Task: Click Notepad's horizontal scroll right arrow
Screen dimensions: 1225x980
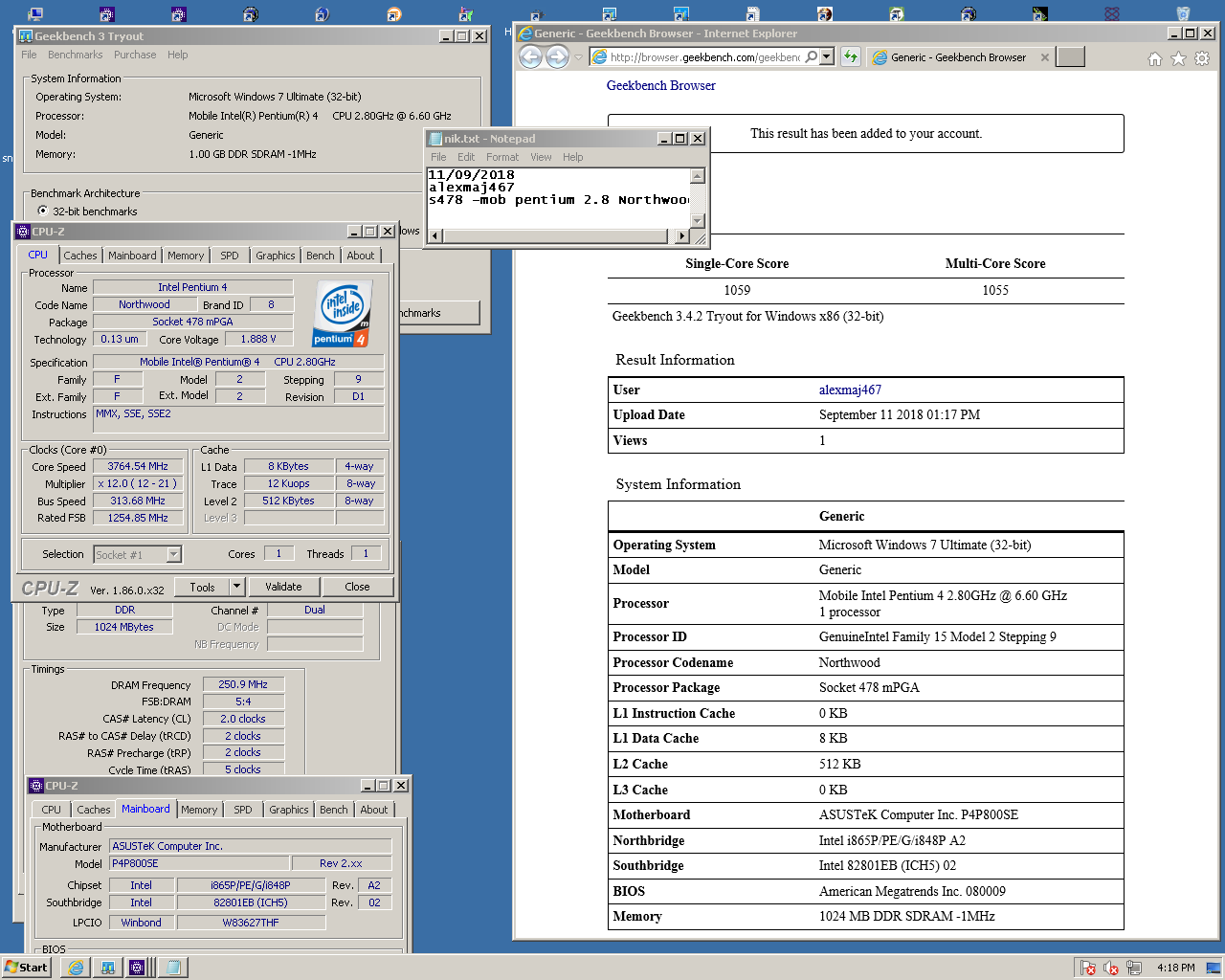Action: (681, 235)
